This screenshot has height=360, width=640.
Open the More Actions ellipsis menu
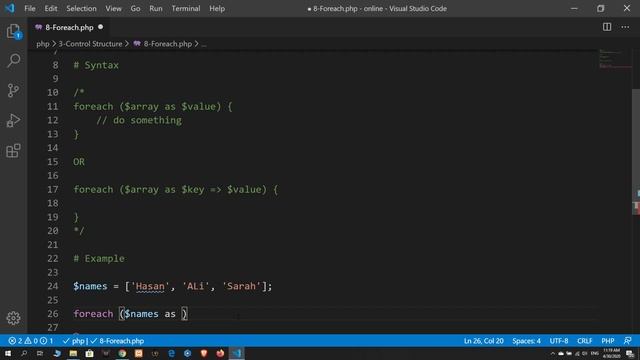[x=625, y=27]
